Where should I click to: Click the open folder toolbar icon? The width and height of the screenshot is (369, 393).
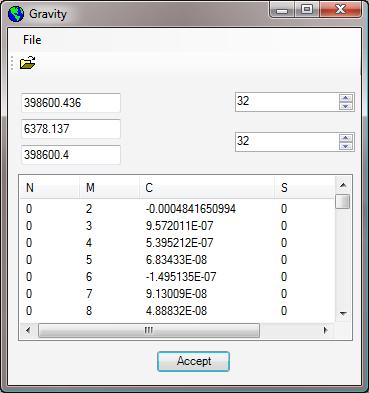(x=27, y=63)
